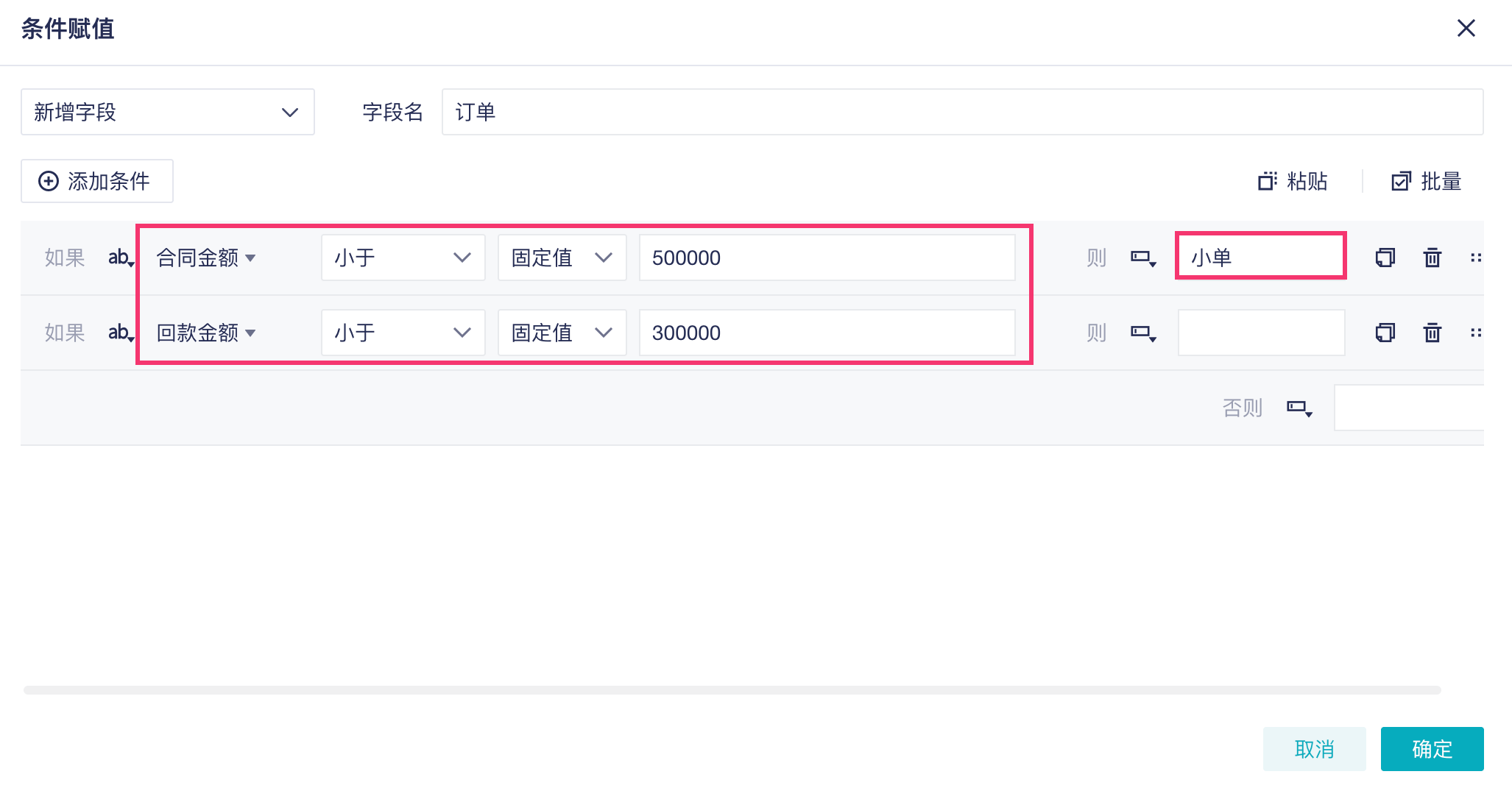
Task: Click the copy icon in 回款金额 row
Action: [1385, 333]
